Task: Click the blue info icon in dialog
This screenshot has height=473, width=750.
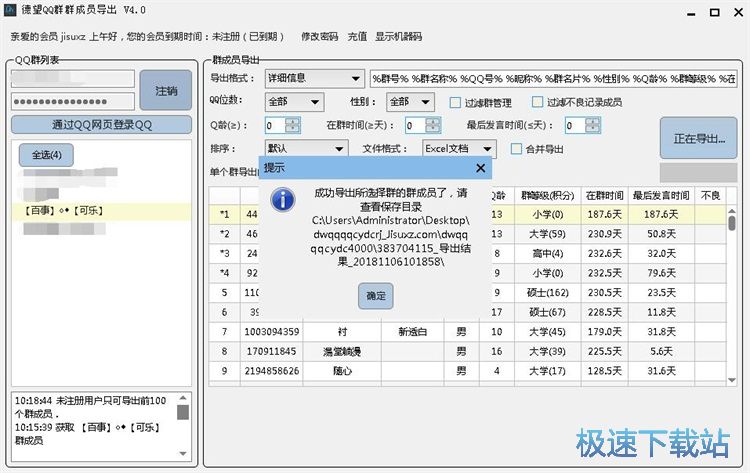Action: tap(283, 200)
